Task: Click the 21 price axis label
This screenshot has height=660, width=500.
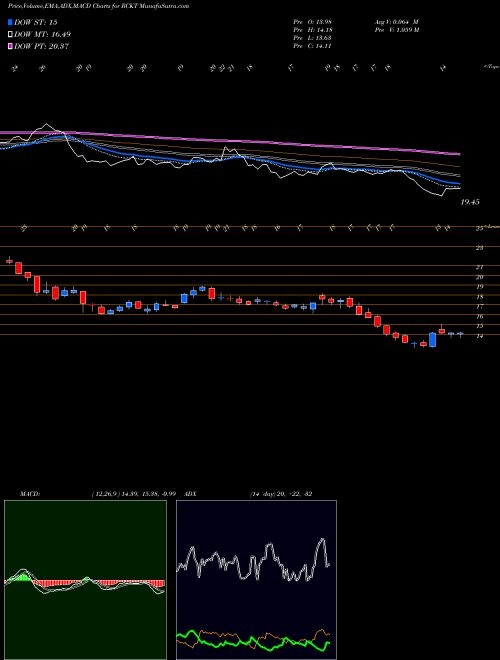Action: click(479, 267)
